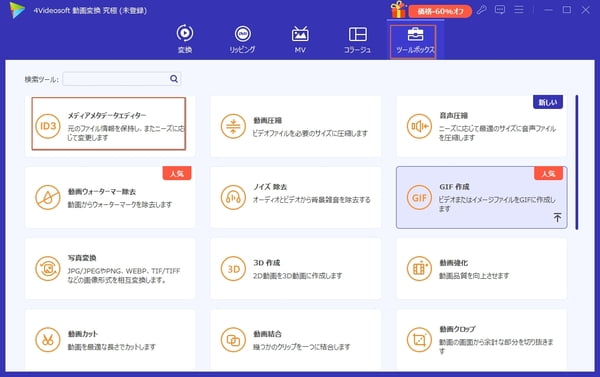Switch to the 変換 converter tab
This screenshot has width=600, height=377.
[185, 39]
